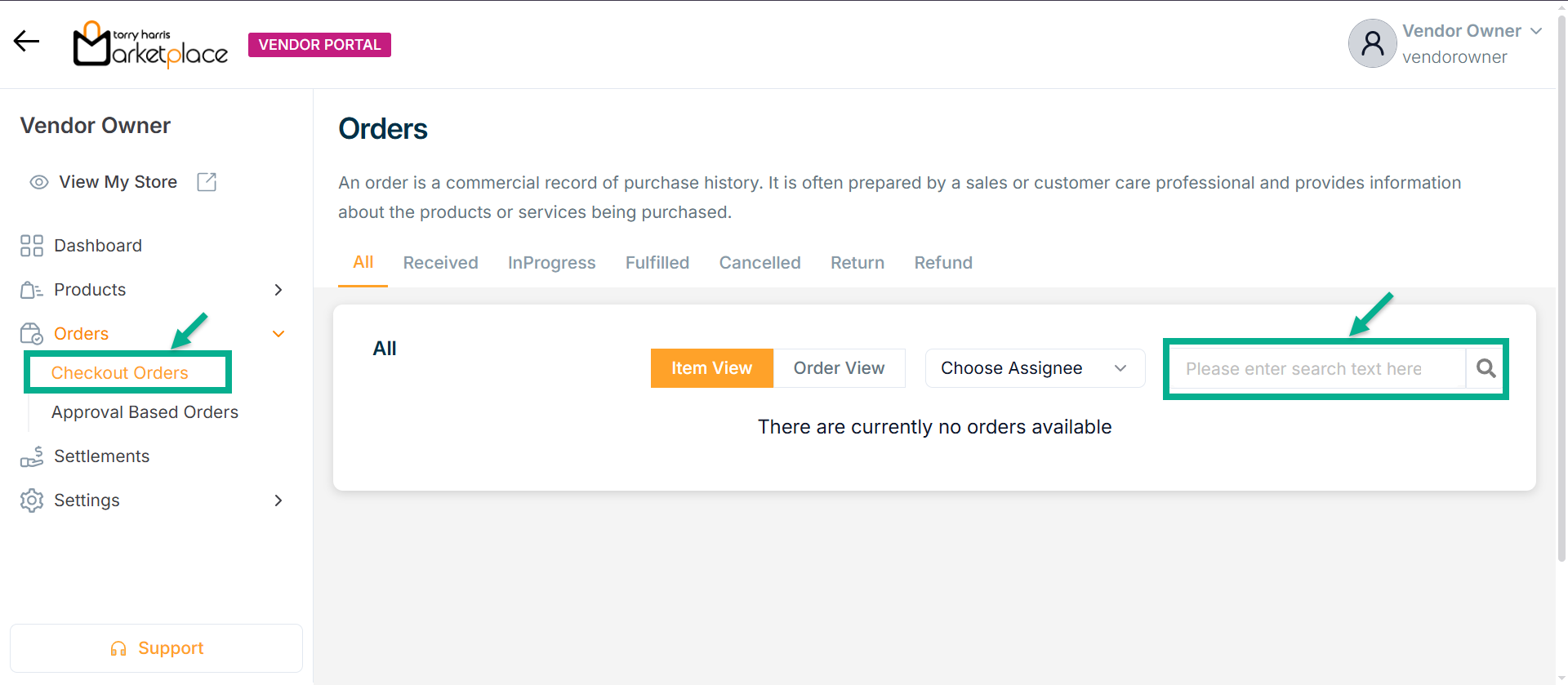Viewport: 1568px width, 685px height.
Task: Open the Choose Assignee dropdown
Action: 1034,368
